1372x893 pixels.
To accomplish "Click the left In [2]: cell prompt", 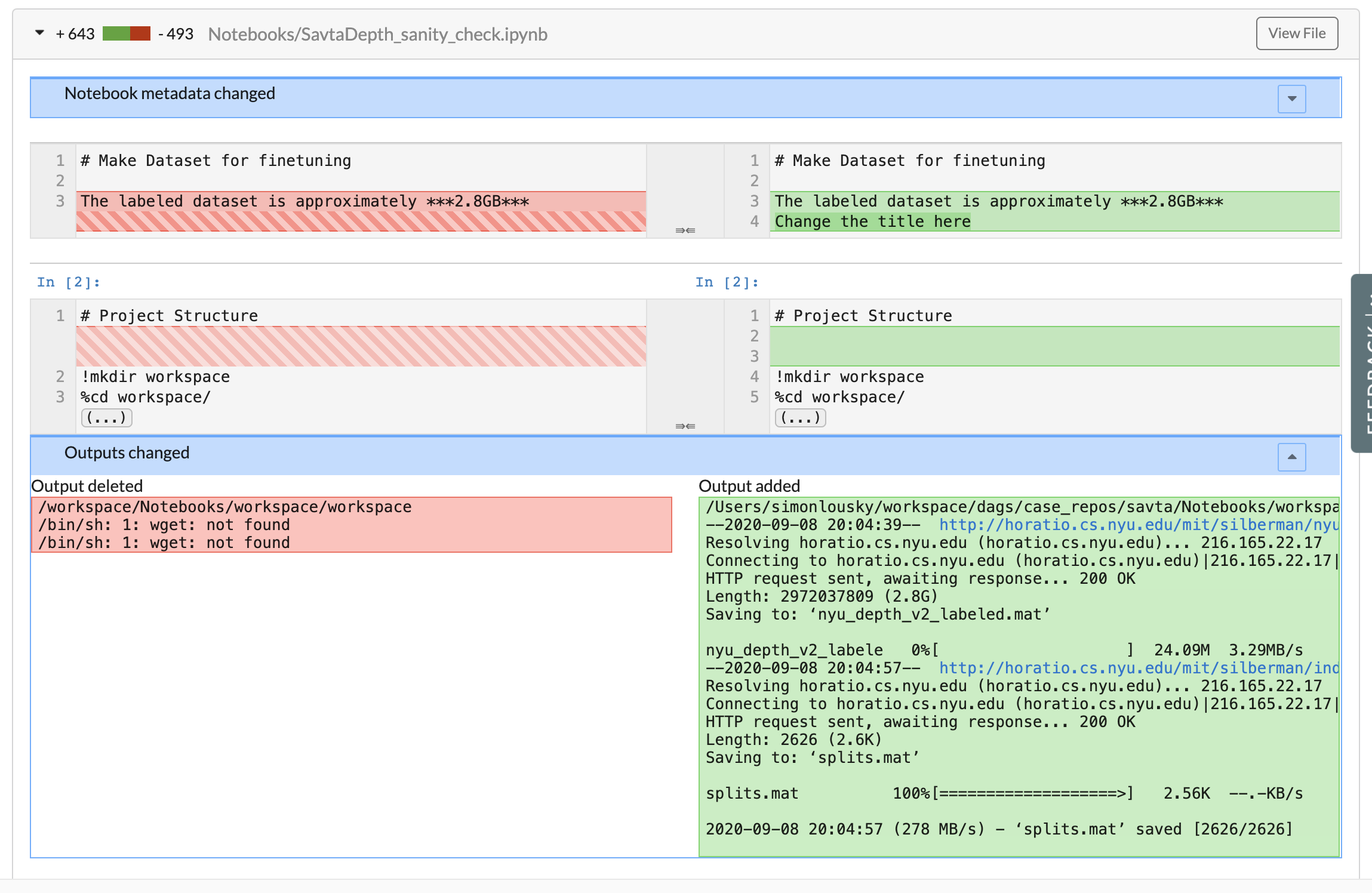I will click(x=69, y=282).
